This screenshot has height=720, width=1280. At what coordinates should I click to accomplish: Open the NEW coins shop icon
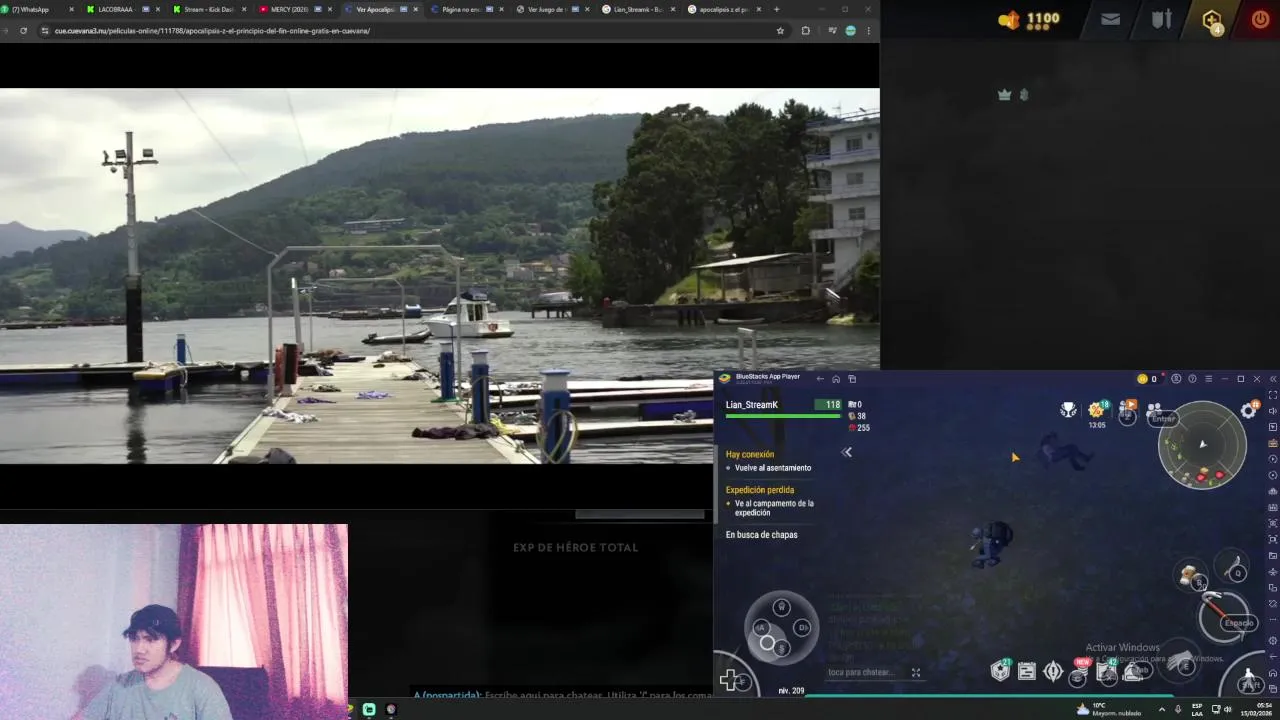click(x=1079, y=672)
